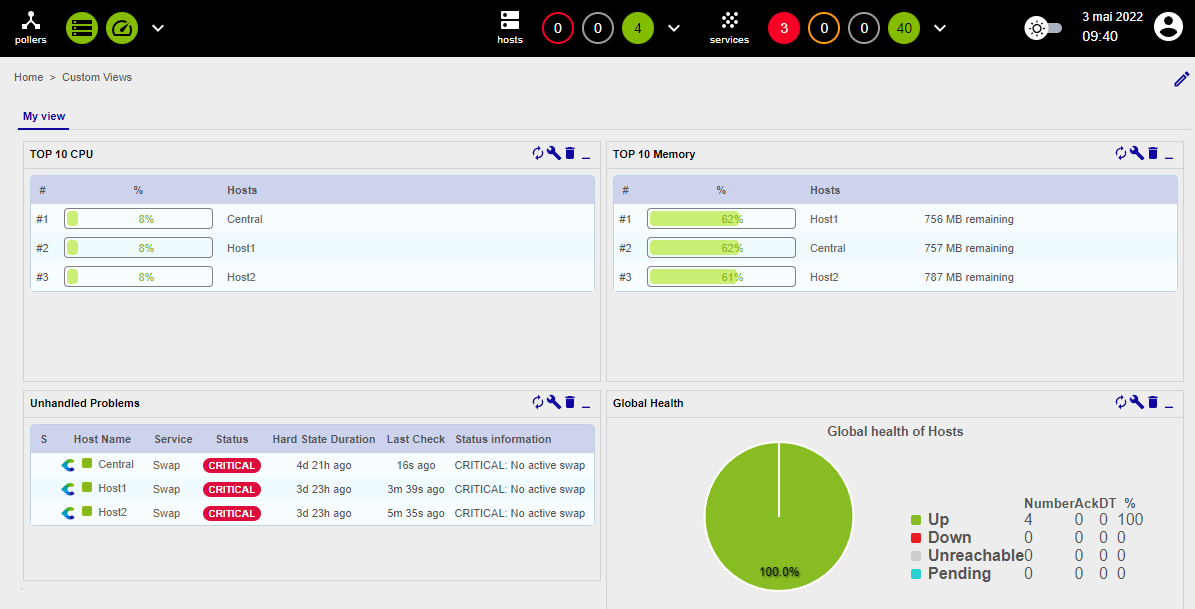Expand the pollers dropdown chevron
The width and height of the screenshot is (1195, 609).
coord(158,28)
